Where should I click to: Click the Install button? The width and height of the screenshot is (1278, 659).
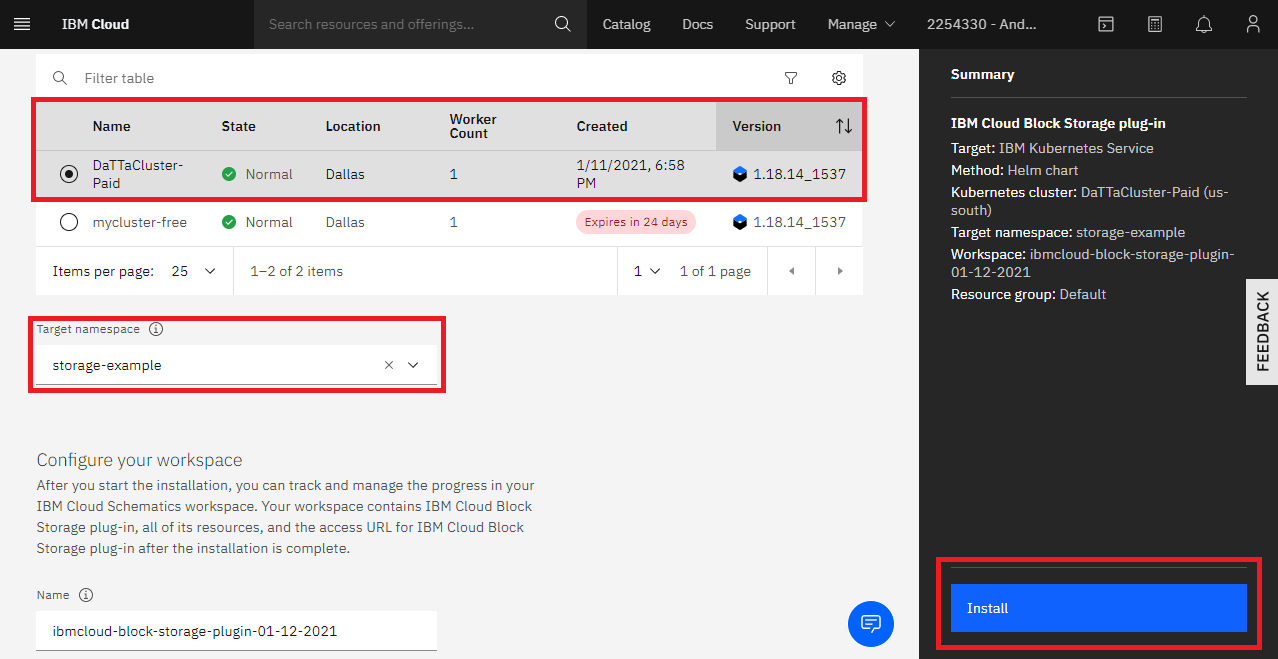[1098, 608]
